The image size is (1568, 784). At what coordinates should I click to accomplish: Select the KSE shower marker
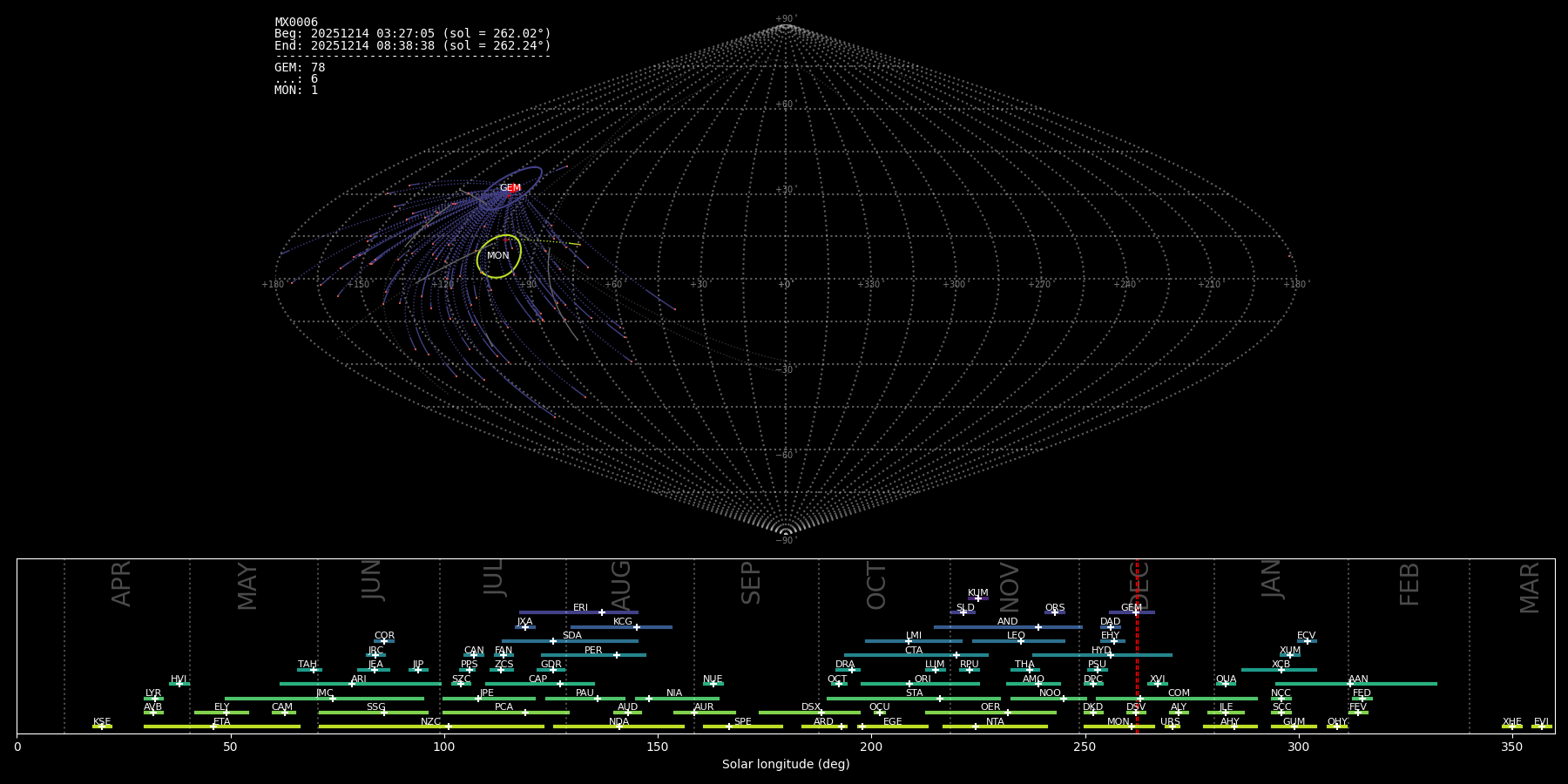coord(102,727)
